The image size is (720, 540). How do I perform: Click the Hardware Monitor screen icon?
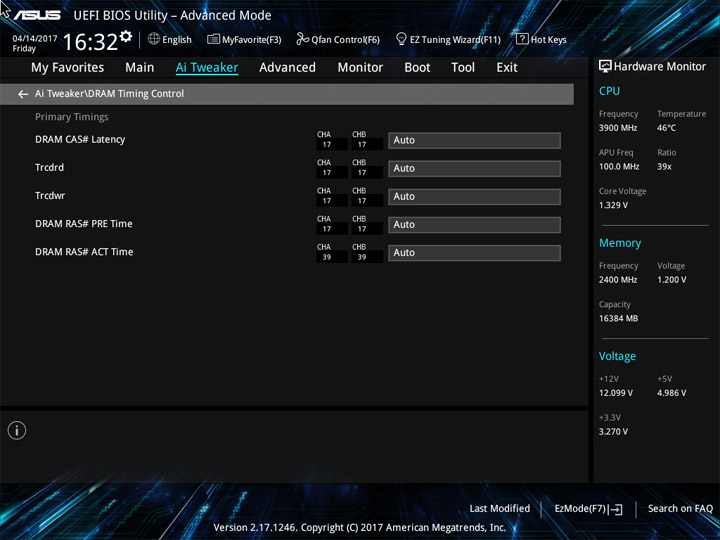605,66
